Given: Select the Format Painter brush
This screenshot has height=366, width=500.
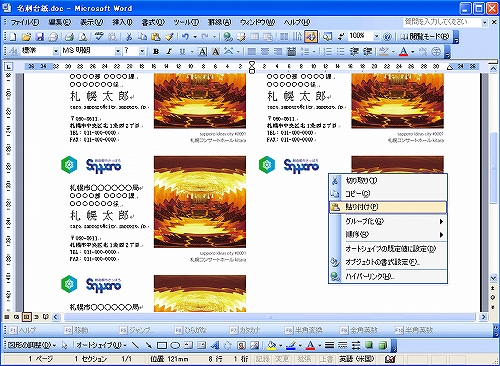Looking at the screenshot, I should 170,37.
